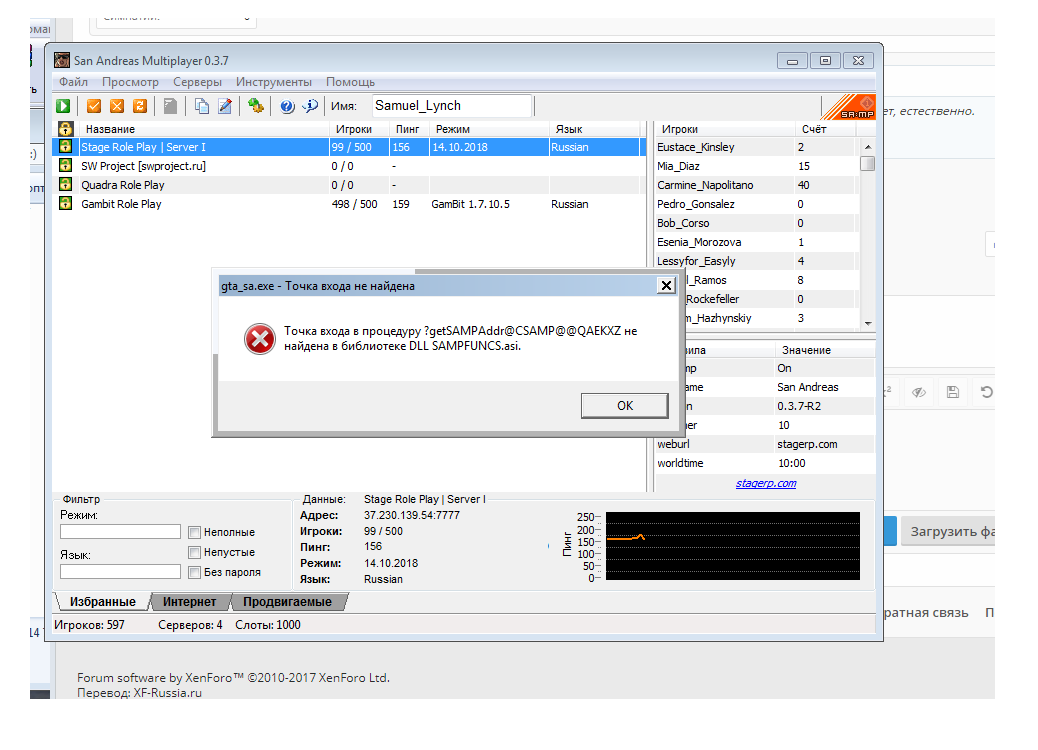Click OK in the error dialog
This screenshot has width=1038, height=750.
625,406
